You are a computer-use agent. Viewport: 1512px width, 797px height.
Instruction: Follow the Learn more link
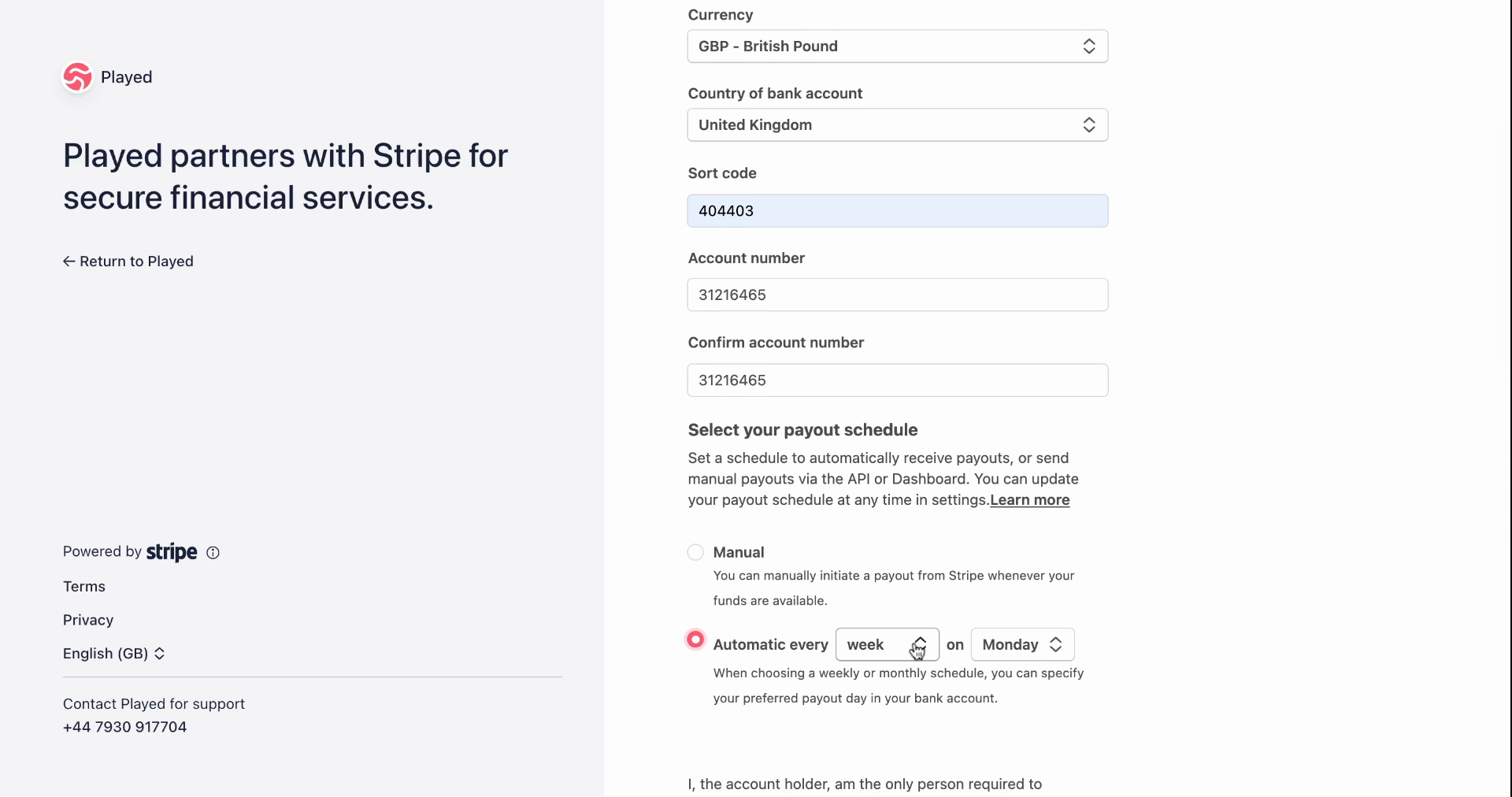(x=1030, y=500)
